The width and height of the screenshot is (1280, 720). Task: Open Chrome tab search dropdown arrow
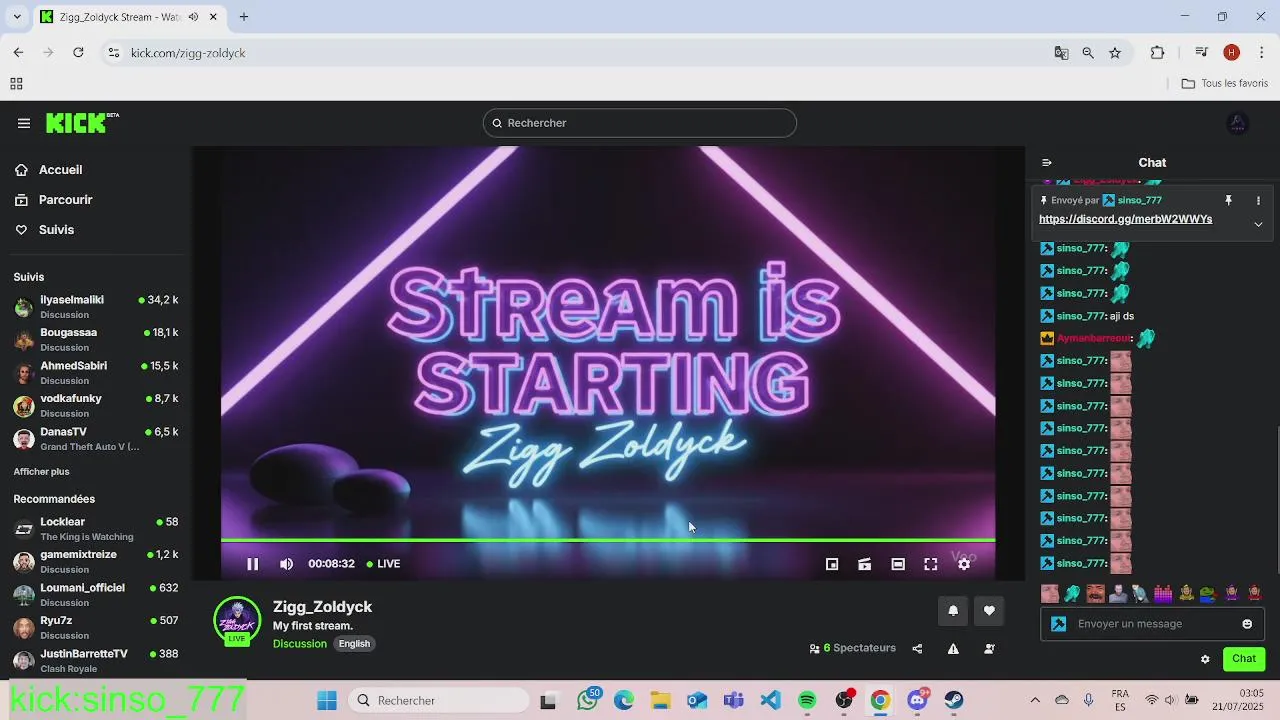click(17, 17)
